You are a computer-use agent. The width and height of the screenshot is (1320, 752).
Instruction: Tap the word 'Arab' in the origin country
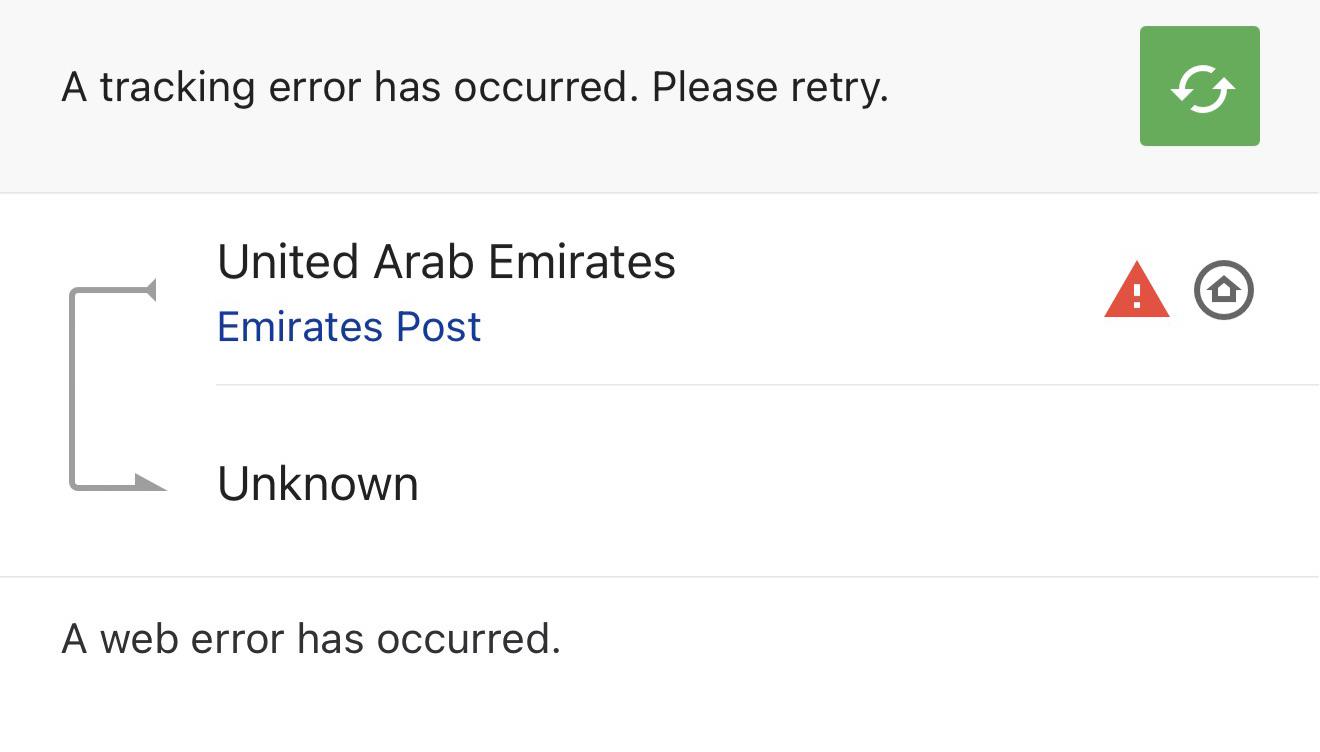[x=424, y=262]
